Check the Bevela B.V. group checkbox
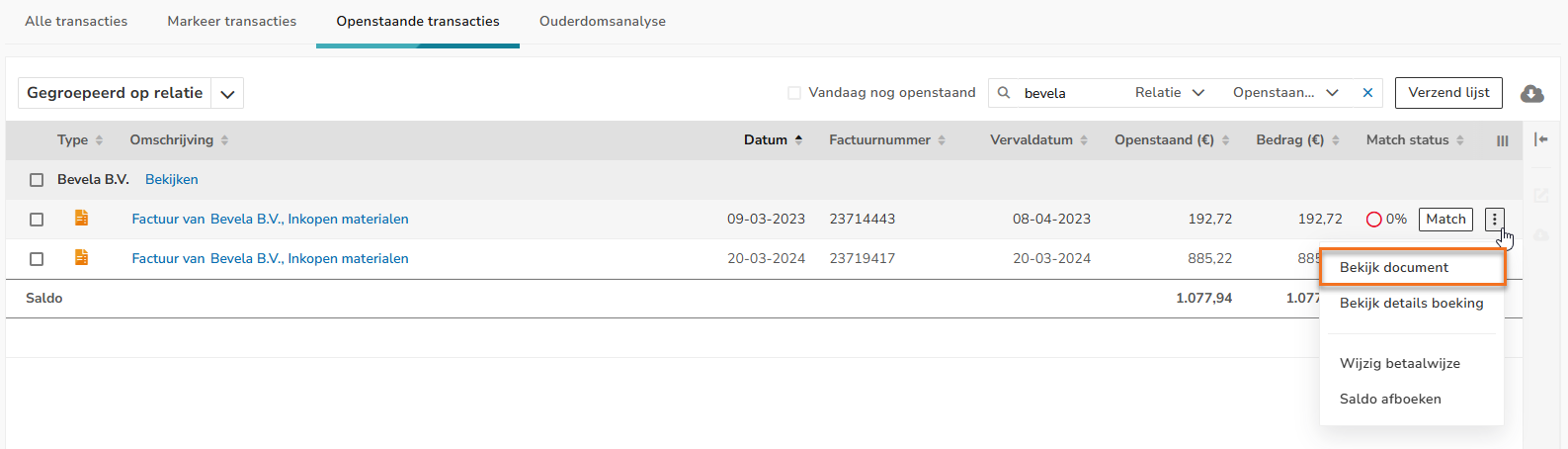Screen dimensions: 1568x449 [37, 180]
